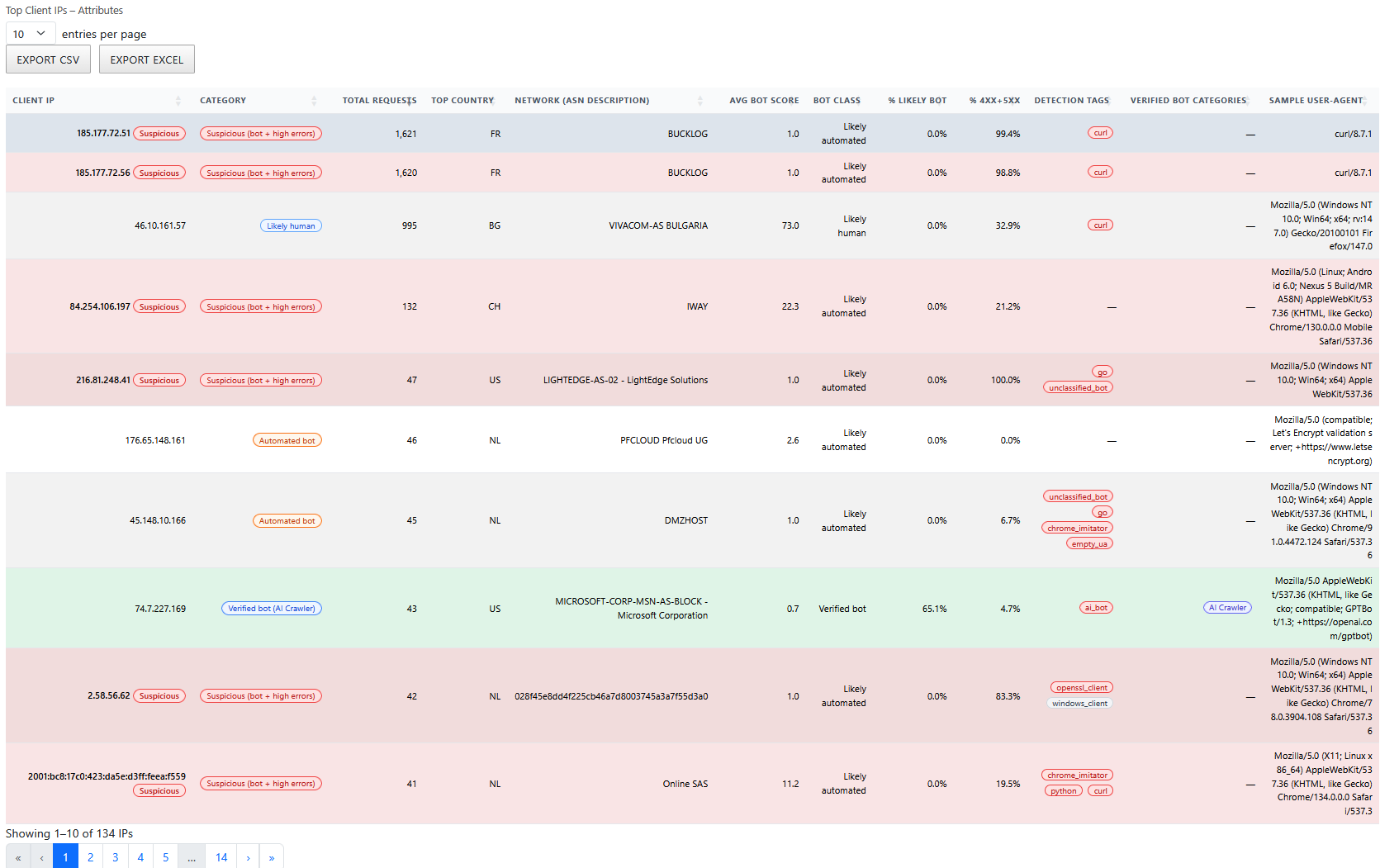Image resolution: width=1380 pixels, height=868 pixels.
Task: Expand the pagination ellipsis to more pages
Action: pyautogui.click(x=191, y=857)
